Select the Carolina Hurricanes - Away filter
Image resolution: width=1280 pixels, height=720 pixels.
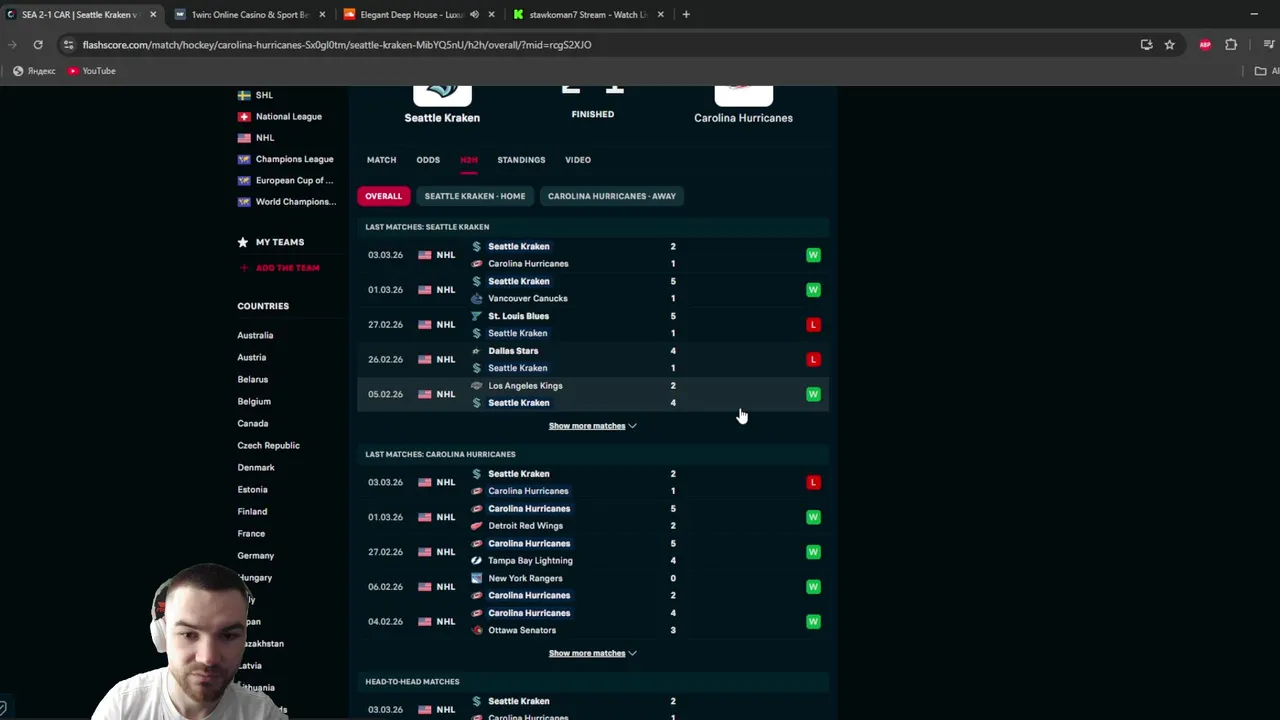coord(612,196)
